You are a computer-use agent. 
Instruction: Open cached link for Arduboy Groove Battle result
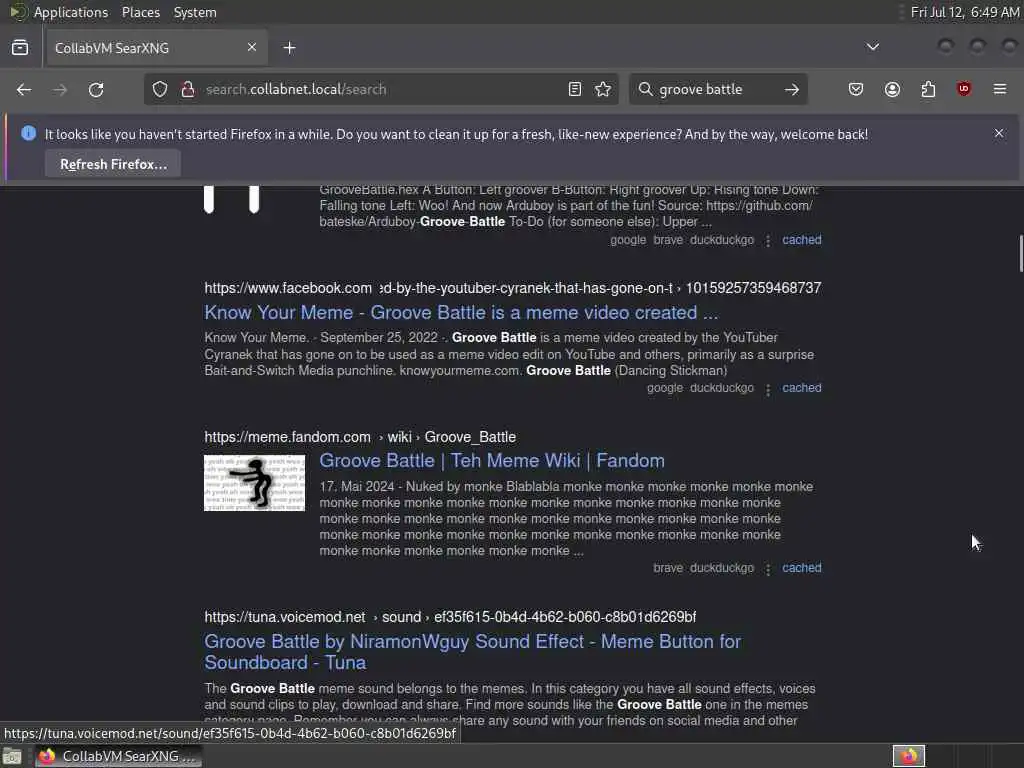pos(801,240)
